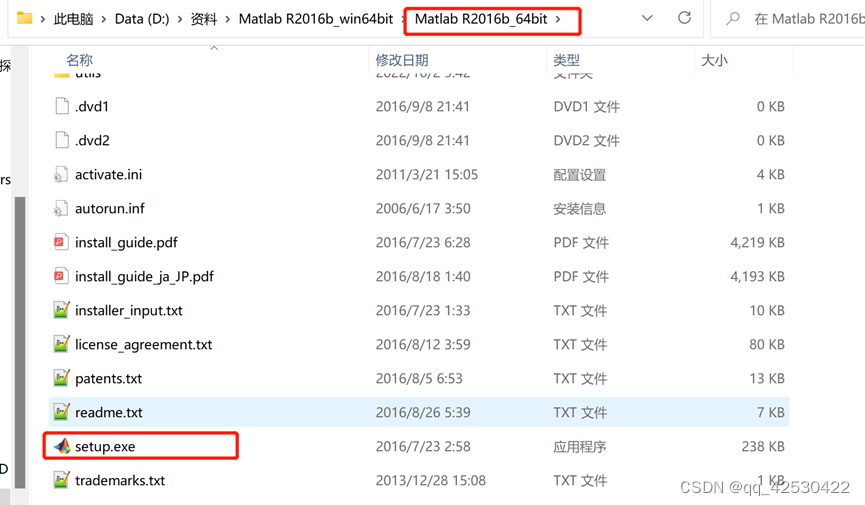
Task: Select the .dvd1 file name
Action: coord(92,107)
